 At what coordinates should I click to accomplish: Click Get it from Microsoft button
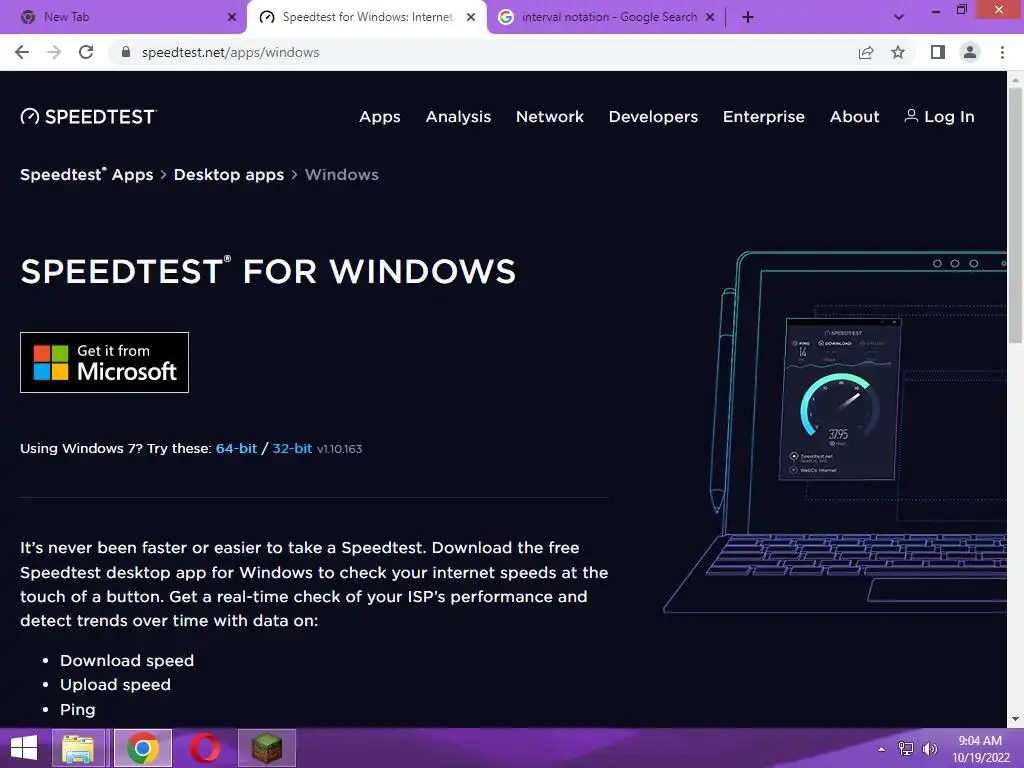point(104,362)
